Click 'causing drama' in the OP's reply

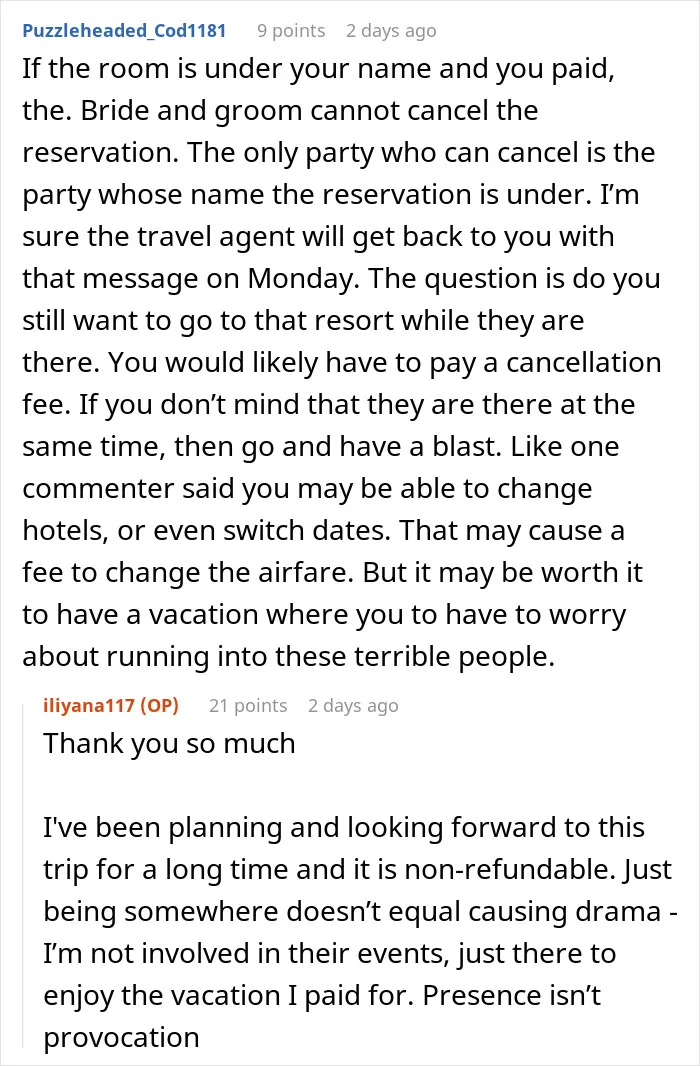point(539,912)
